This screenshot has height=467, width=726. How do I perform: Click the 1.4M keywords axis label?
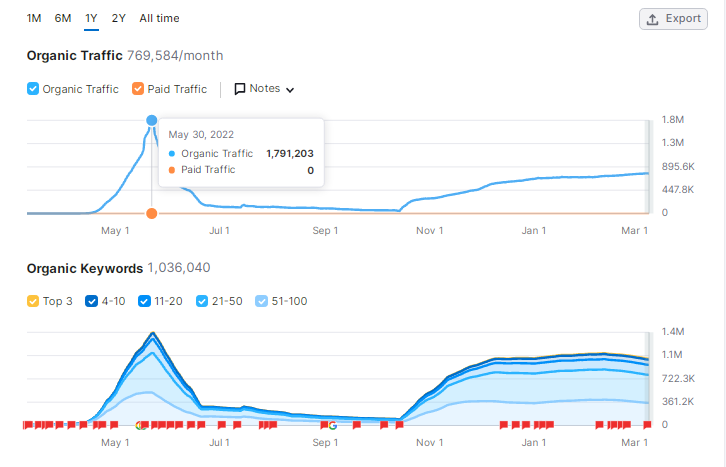tap(673, 332)
